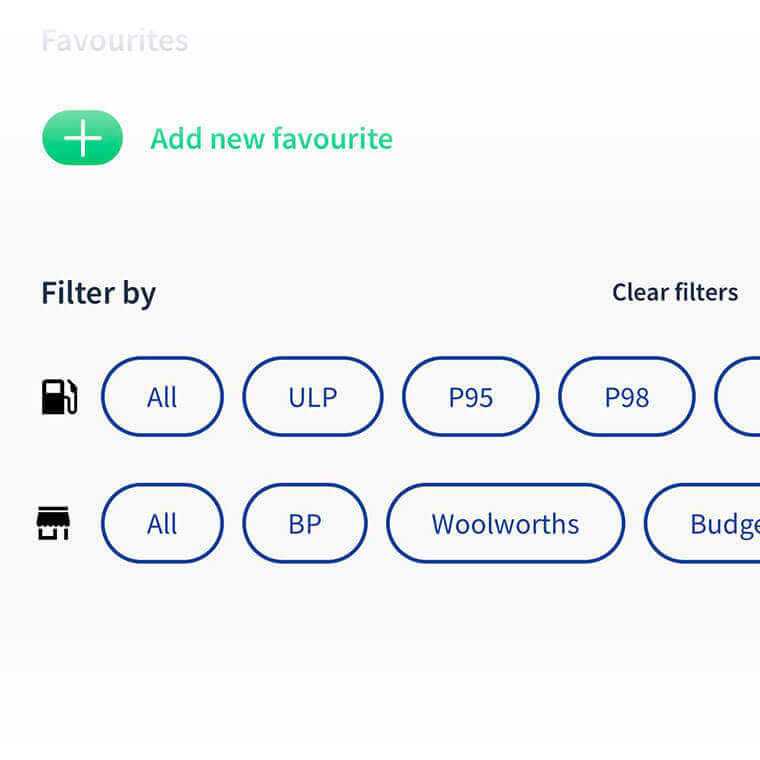Click the Favourites page heading
This screenshot has width=760, height=760.
[114, 41]
